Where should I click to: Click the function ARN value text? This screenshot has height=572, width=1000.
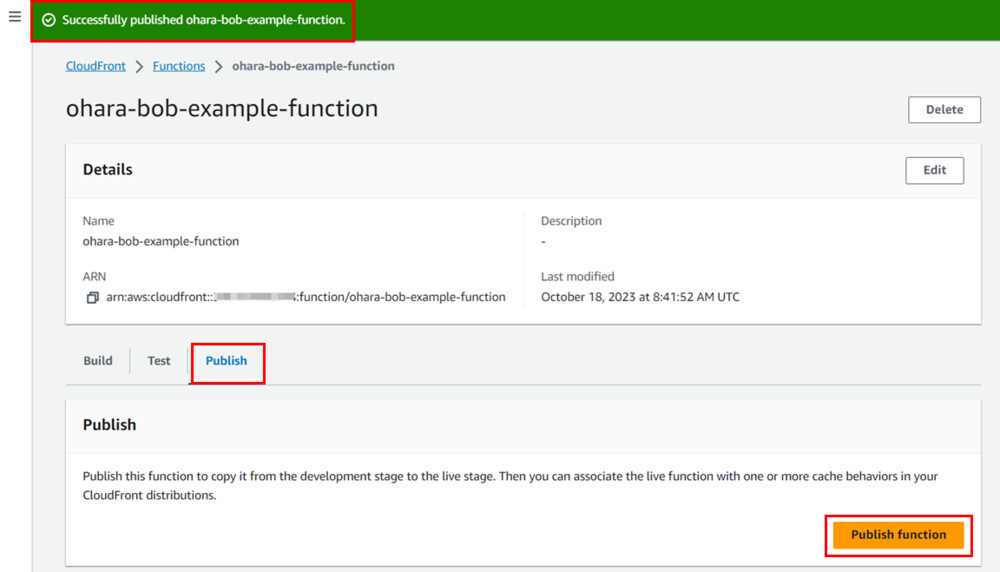point(305,297)
